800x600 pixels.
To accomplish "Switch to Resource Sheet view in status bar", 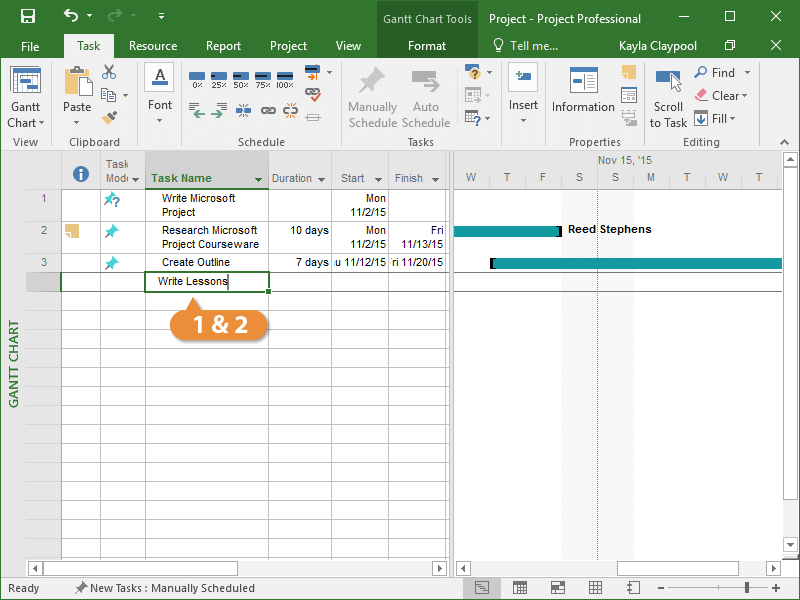I will (595, 588).
